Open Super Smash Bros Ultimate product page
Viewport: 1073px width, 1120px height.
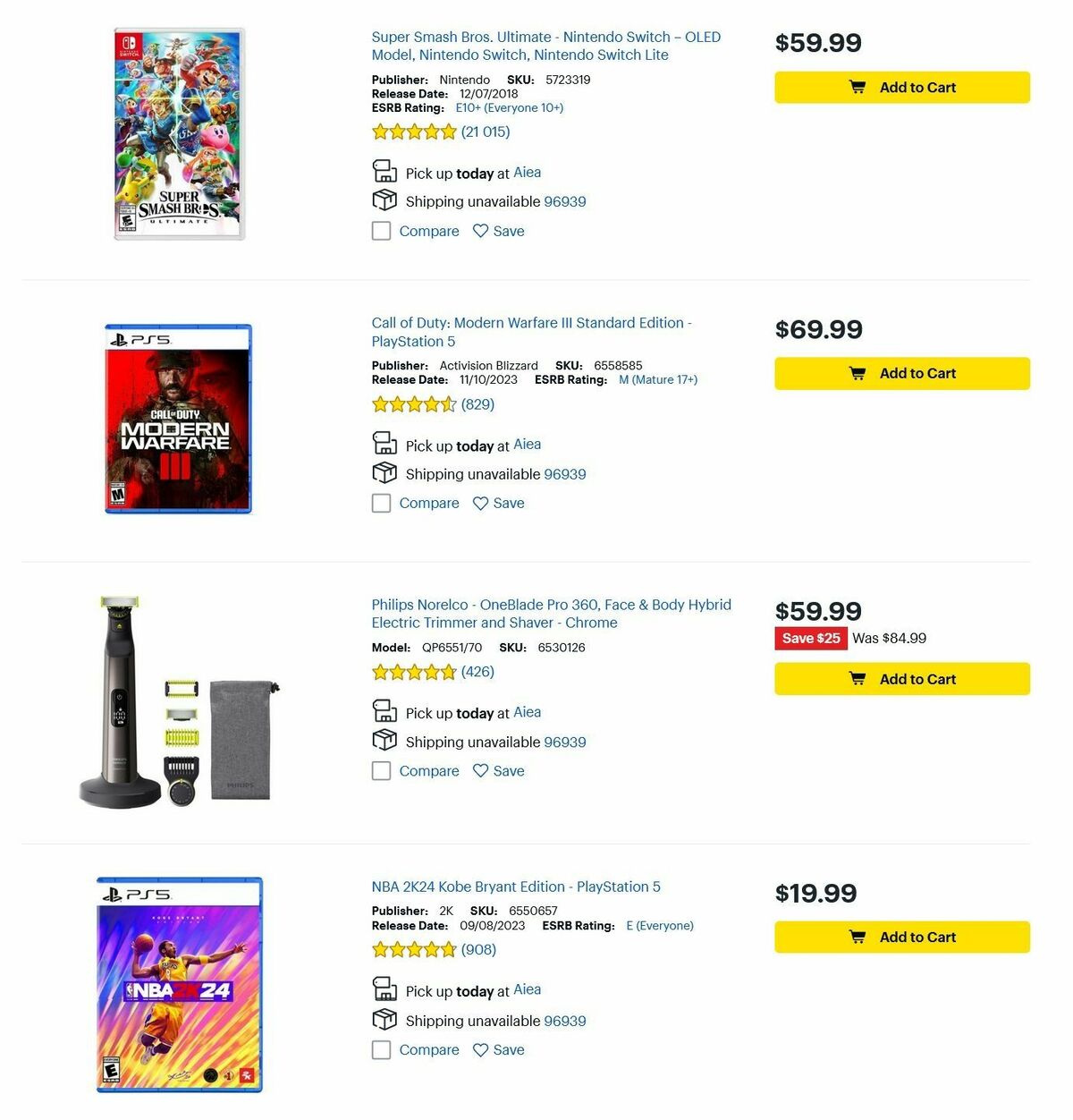tap(546, 46)
